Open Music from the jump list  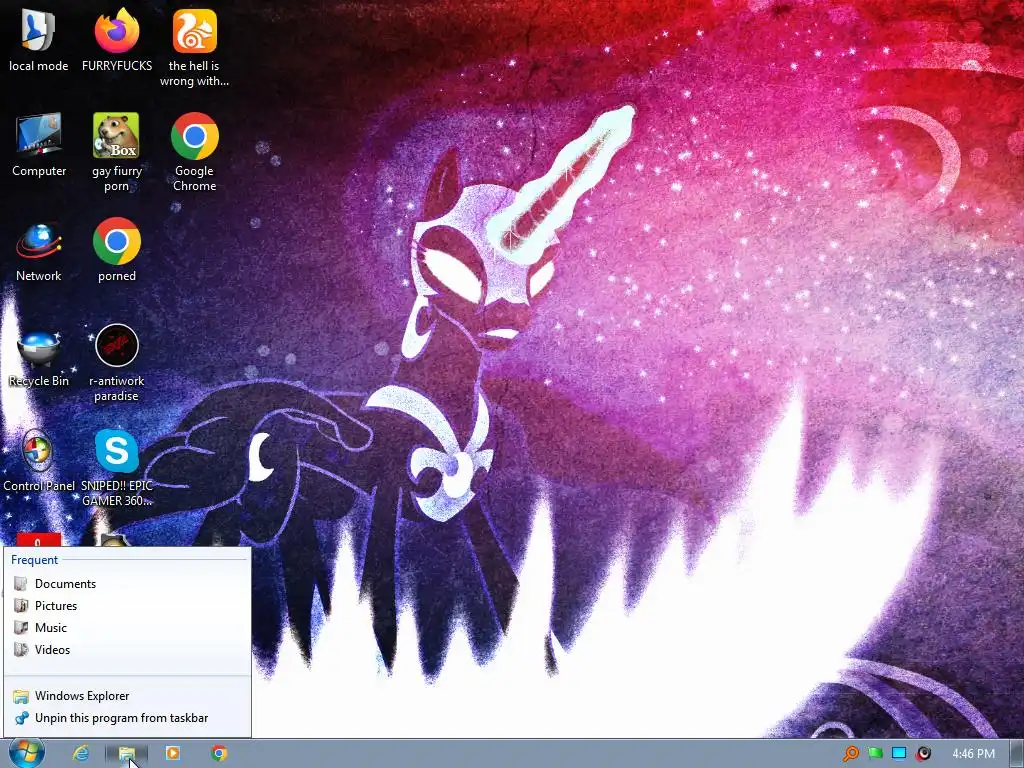(127, 628)
